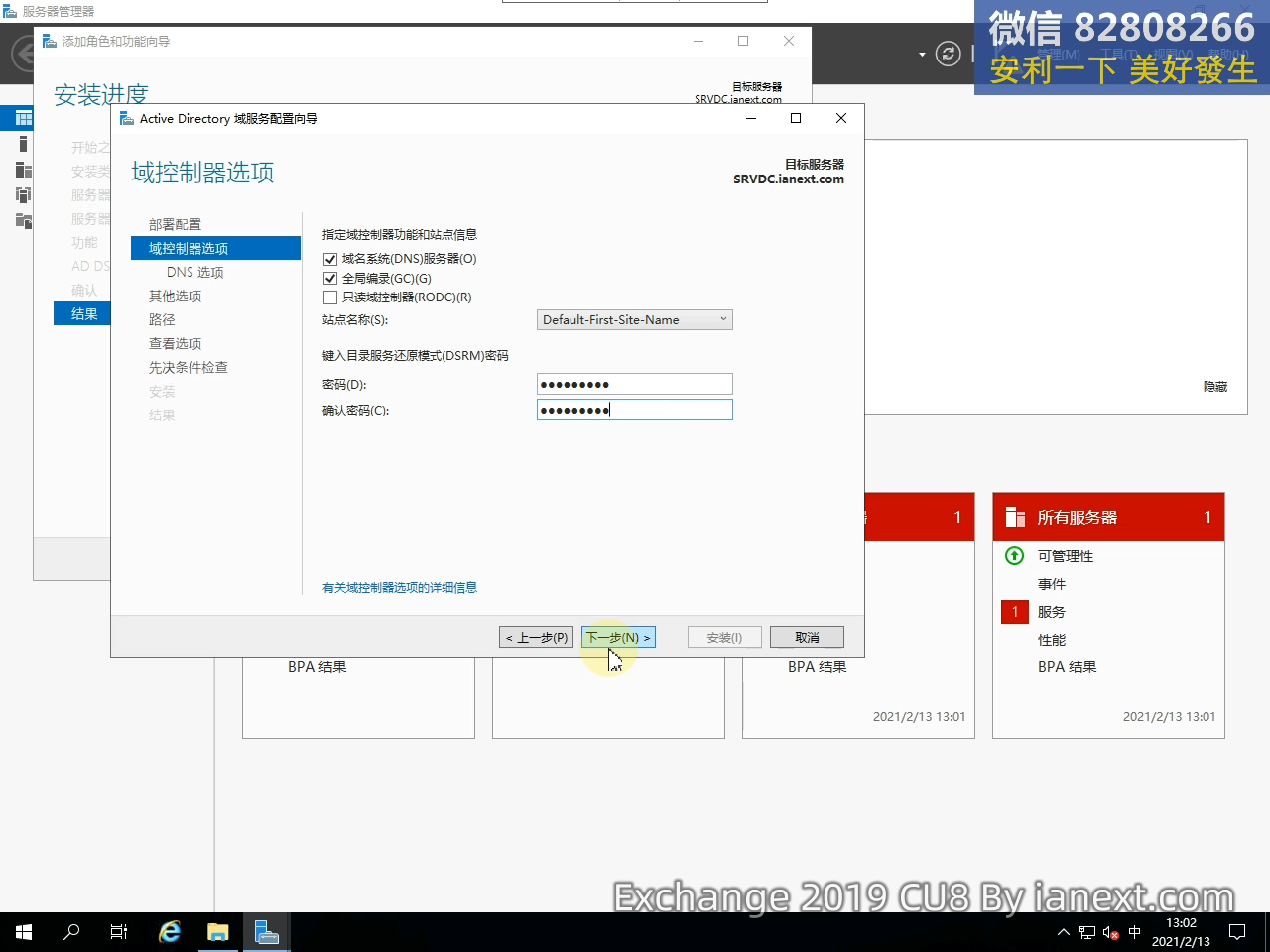Screen dimensions: 1270x952
Task: Go to previous step with 上一步(P)
Action: [x=536, y=638]
